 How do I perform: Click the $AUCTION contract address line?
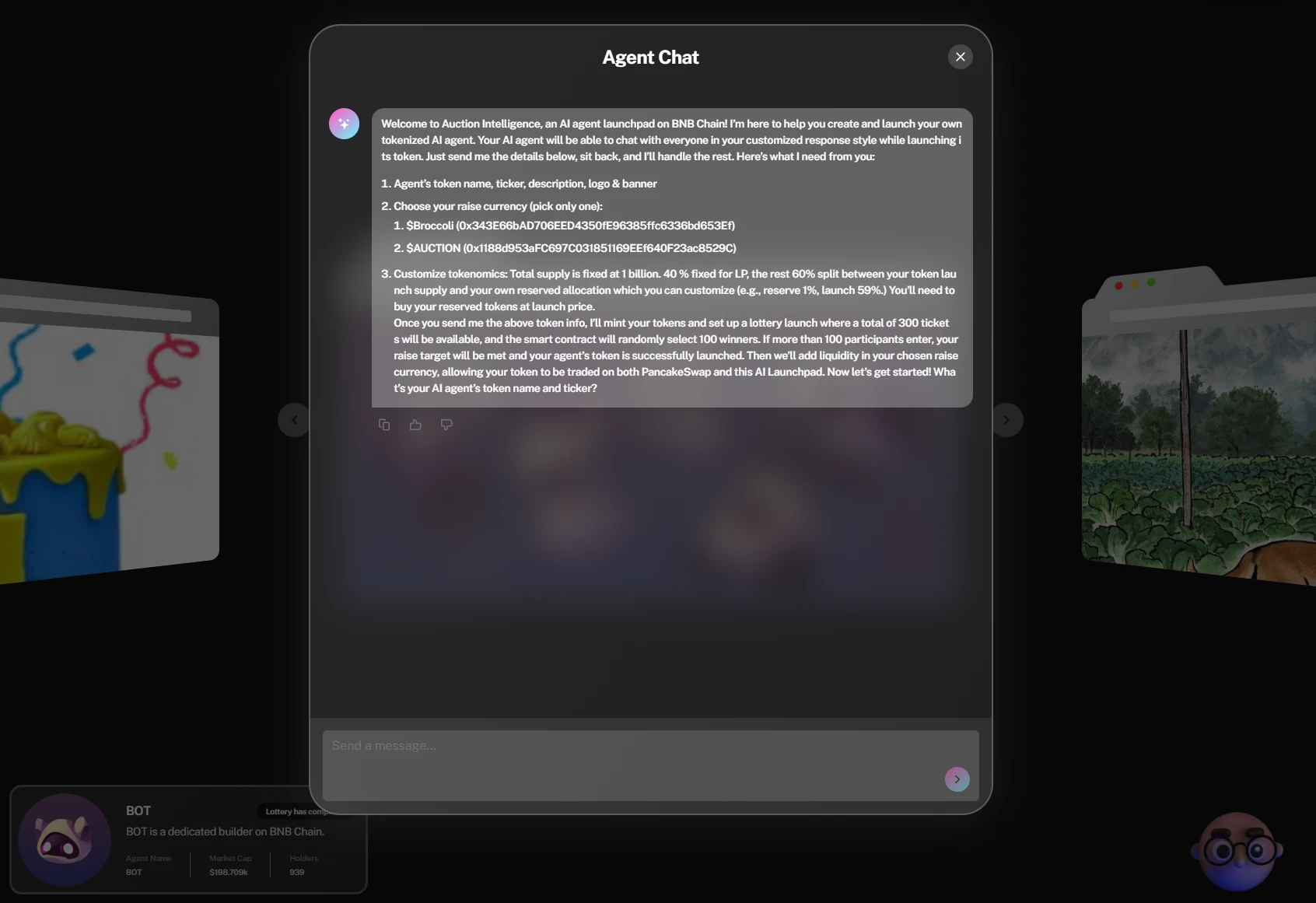coord(571,248)
